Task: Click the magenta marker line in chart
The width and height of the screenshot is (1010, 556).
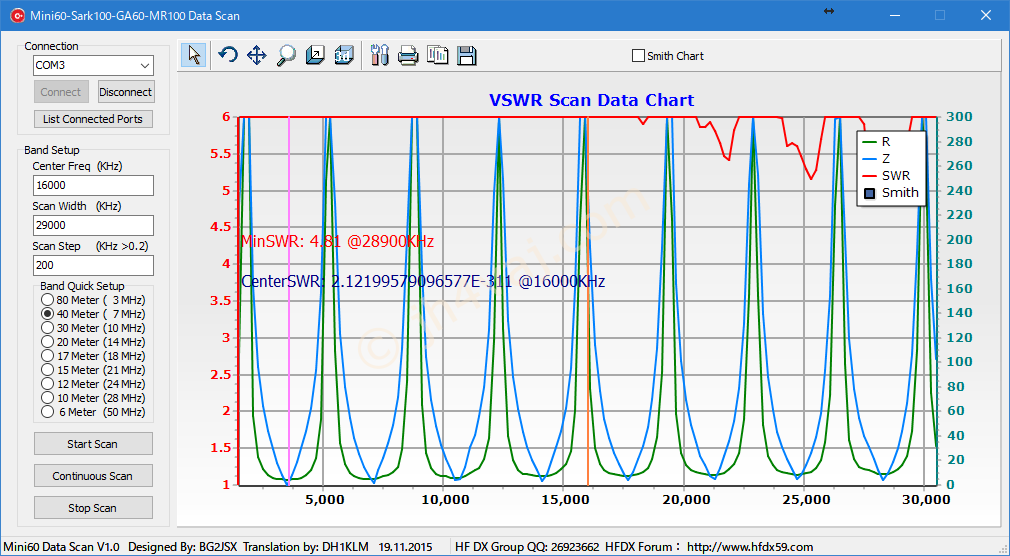Action: coord(289,301)
